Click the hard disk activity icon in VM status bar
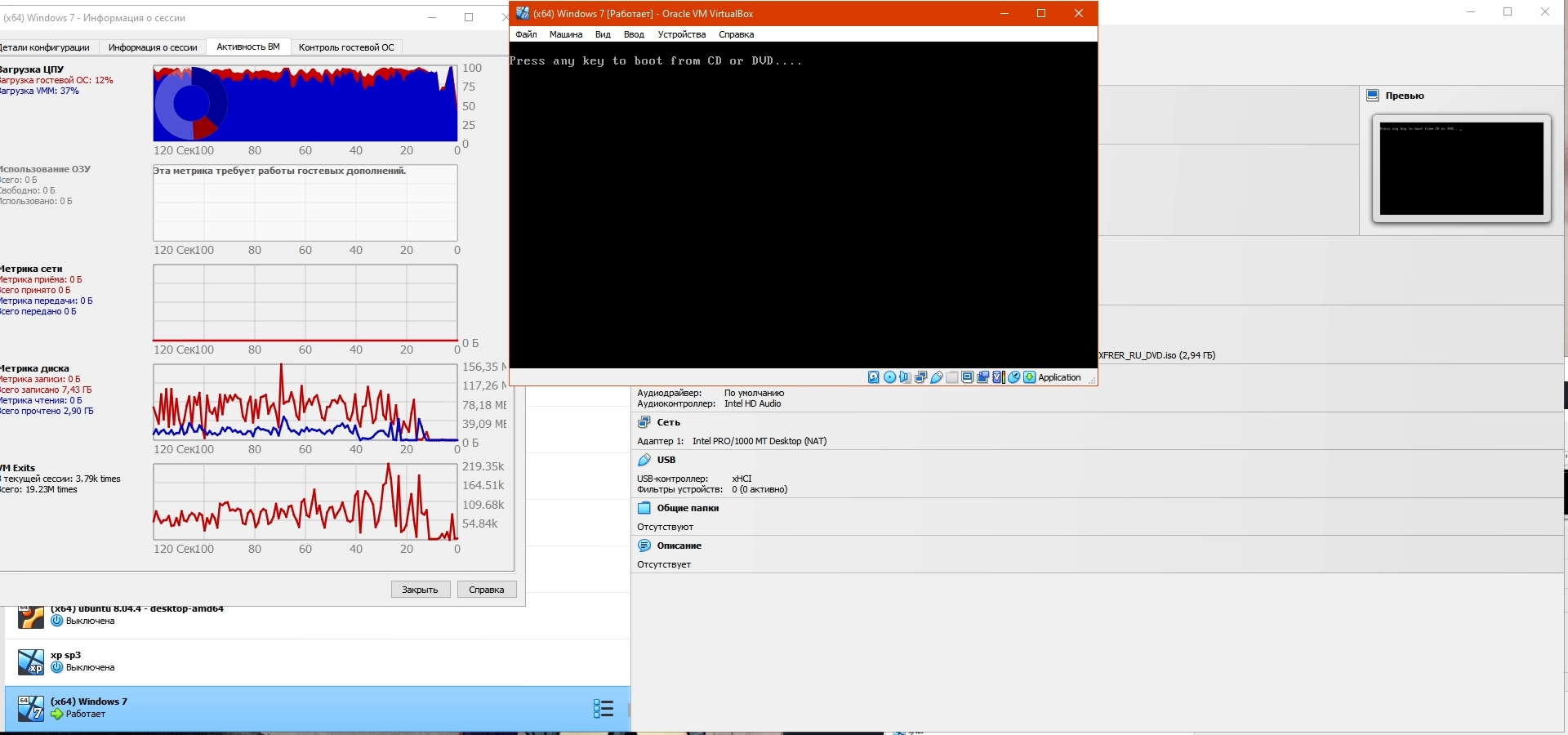This screenshot has height=735, width=1568. [874, 377]
